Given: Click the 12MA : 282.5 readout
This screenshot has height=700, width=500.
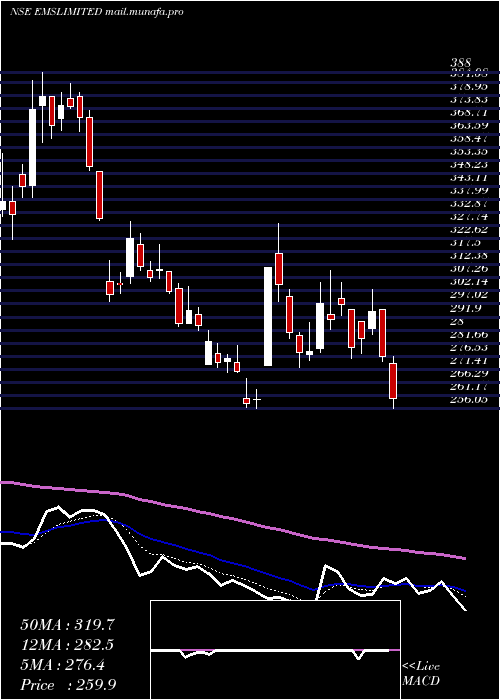Looking at the screenshot, I should pyautogui.click(x=67, y=645).
